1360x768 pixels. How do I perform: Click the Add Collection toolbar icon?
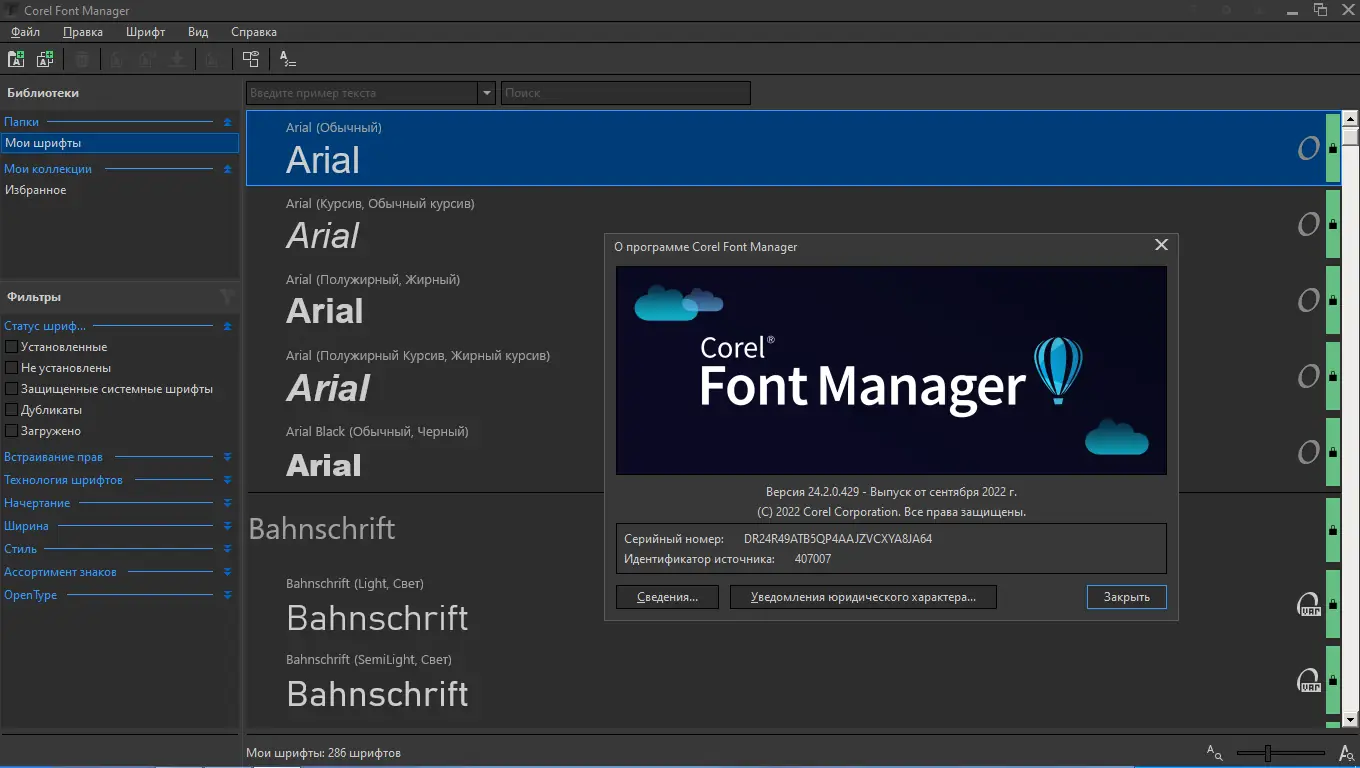click(x=45, y=59)
